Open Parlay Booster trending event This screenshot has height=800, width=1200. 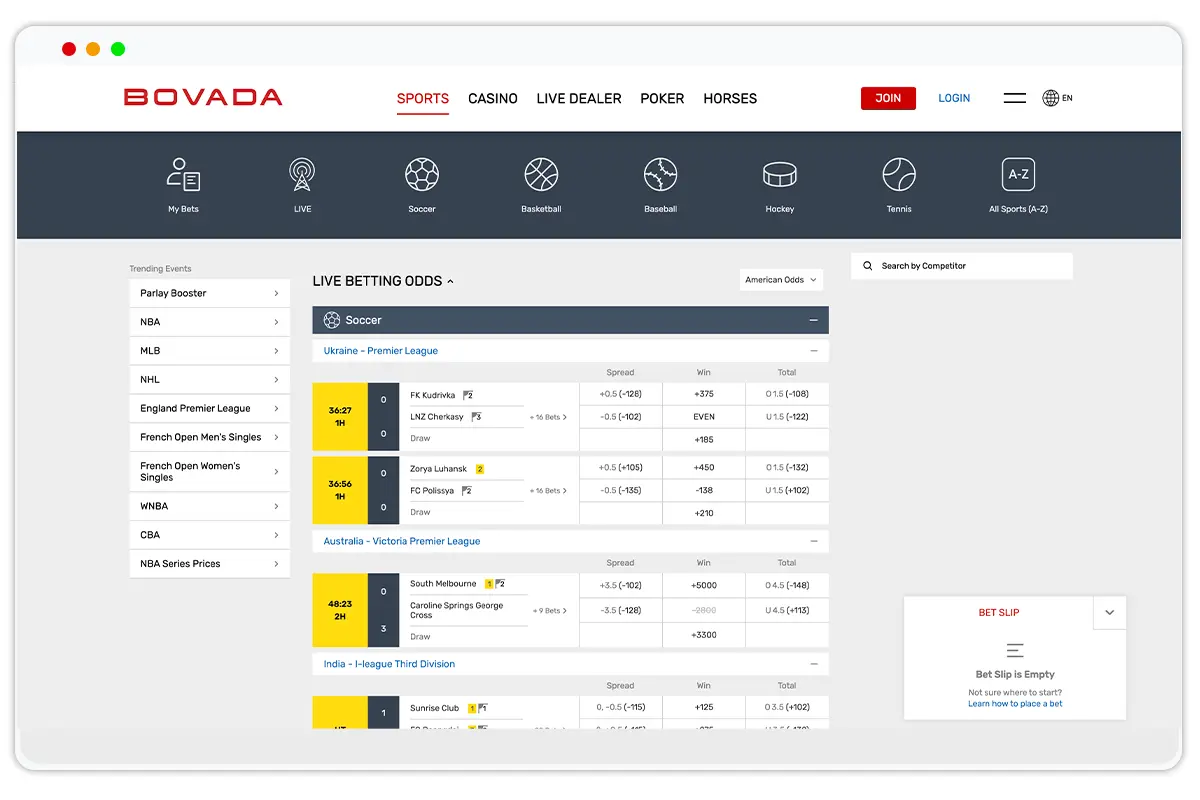[210, 293]
